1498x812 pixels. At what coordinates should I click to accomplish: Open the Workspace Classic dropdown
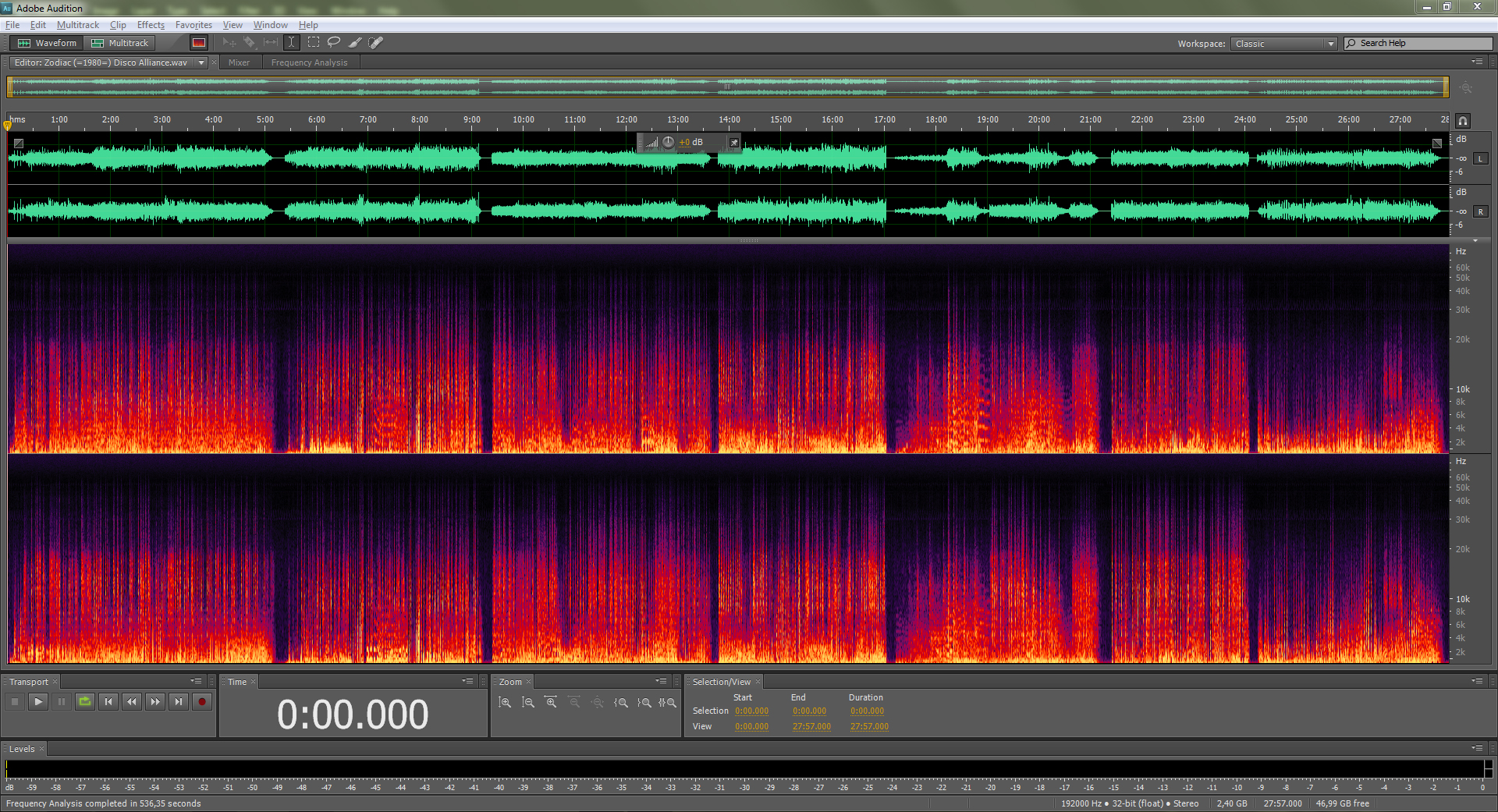tap(1284, 44)
